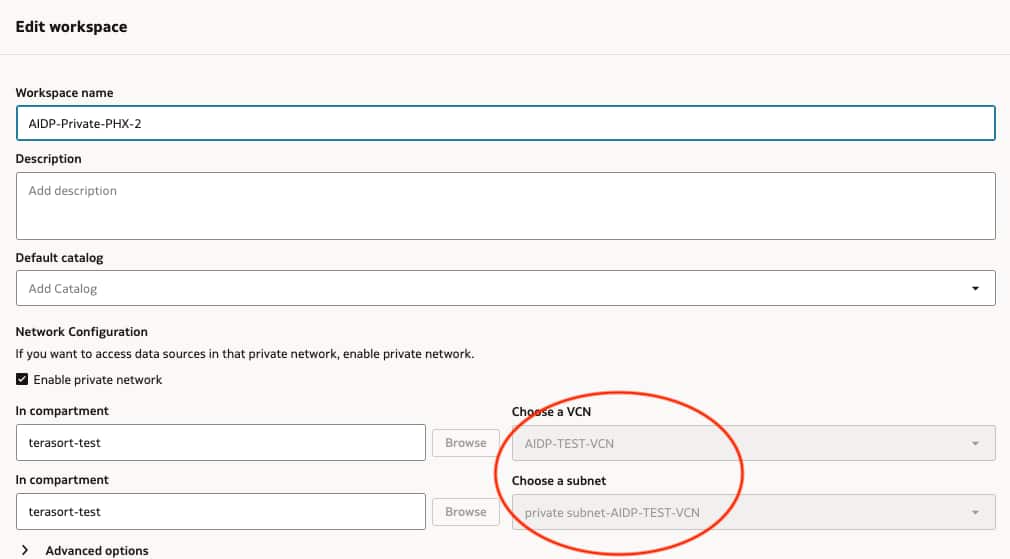This screenshot has width=1010, height=559.
Task: Select the subnet row's In compartment field
Action: point(221,512)
